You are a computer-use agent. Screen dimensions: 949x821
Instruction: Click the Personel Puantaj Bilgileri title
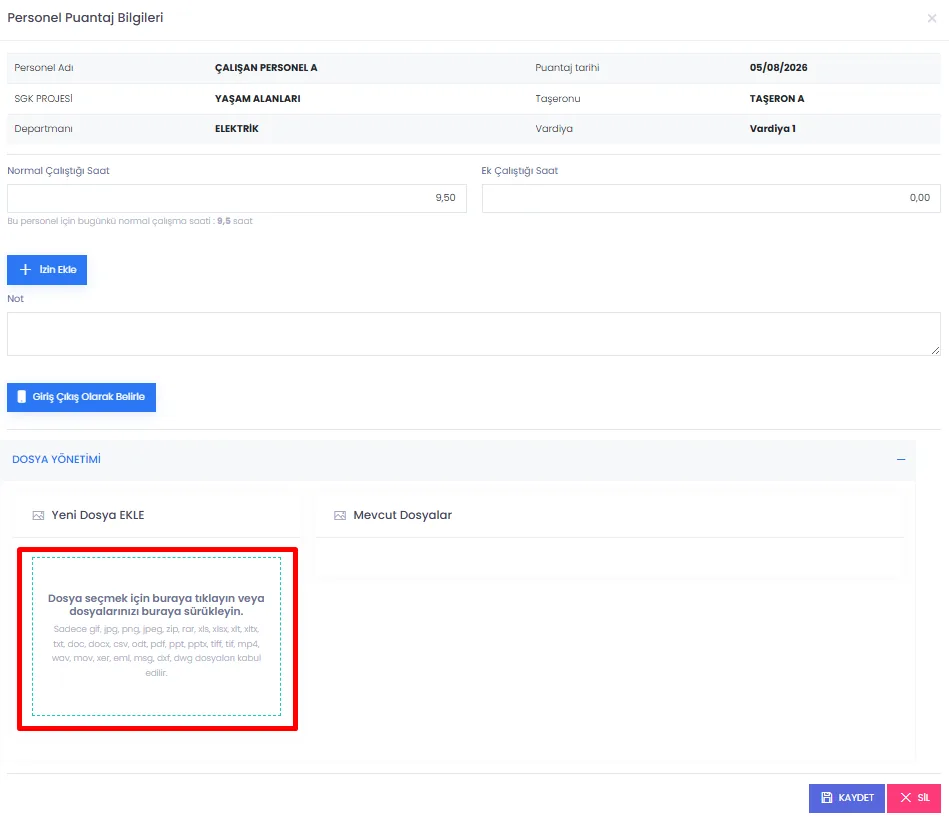[85, 18]
